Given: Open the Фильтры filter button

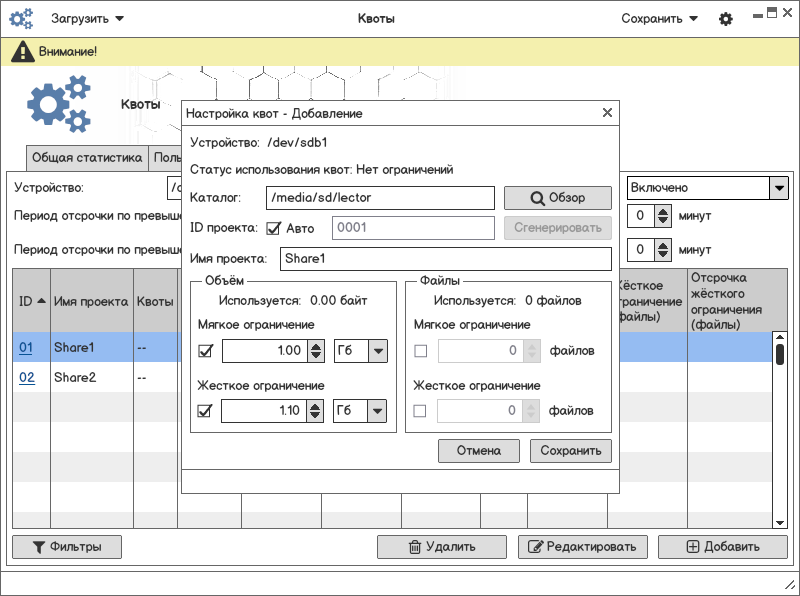Looking at the screenshot, I should coord(66,547).
